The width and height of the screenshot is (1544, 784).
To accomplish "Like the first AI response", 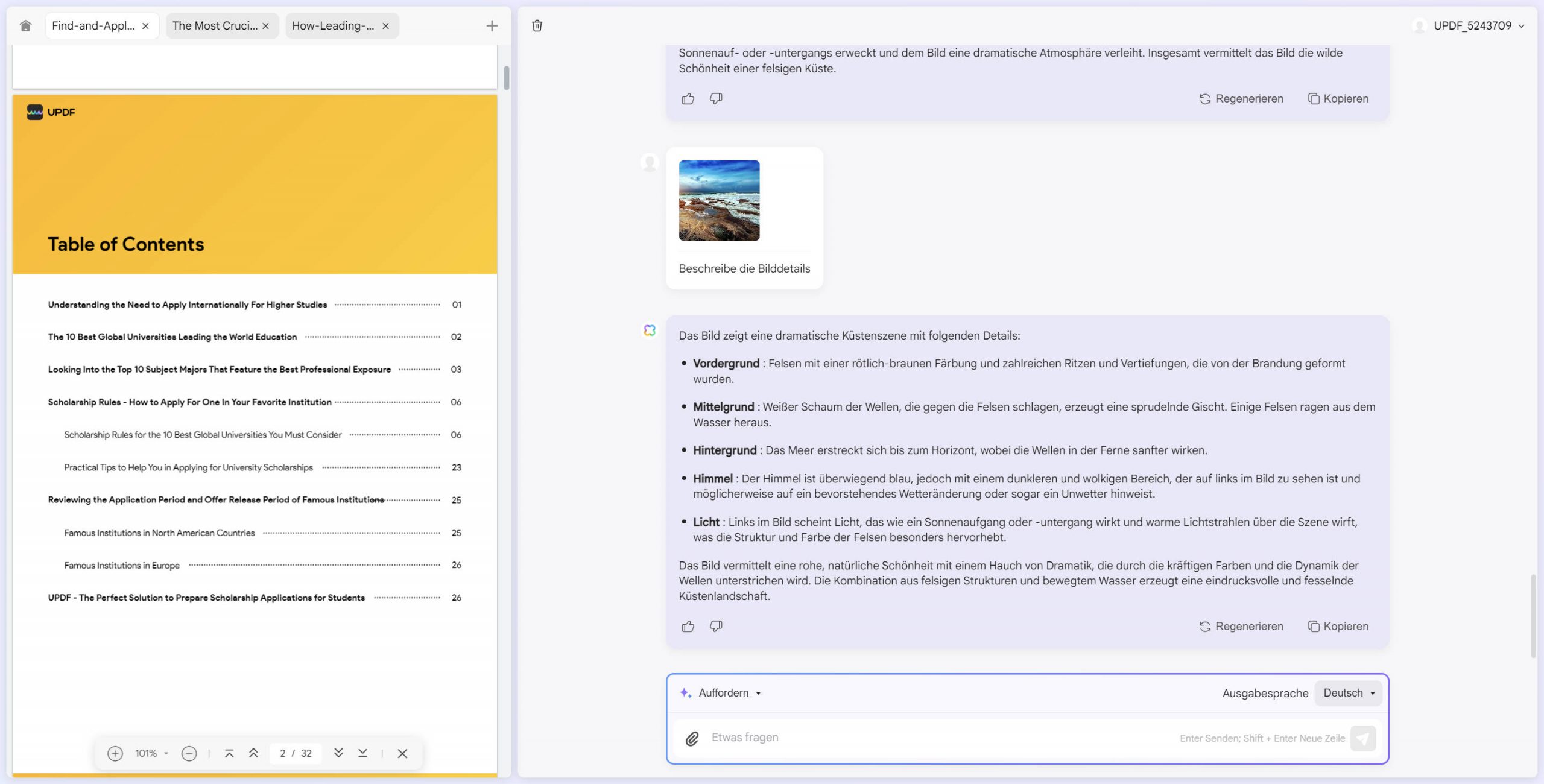I will point(688,99).
